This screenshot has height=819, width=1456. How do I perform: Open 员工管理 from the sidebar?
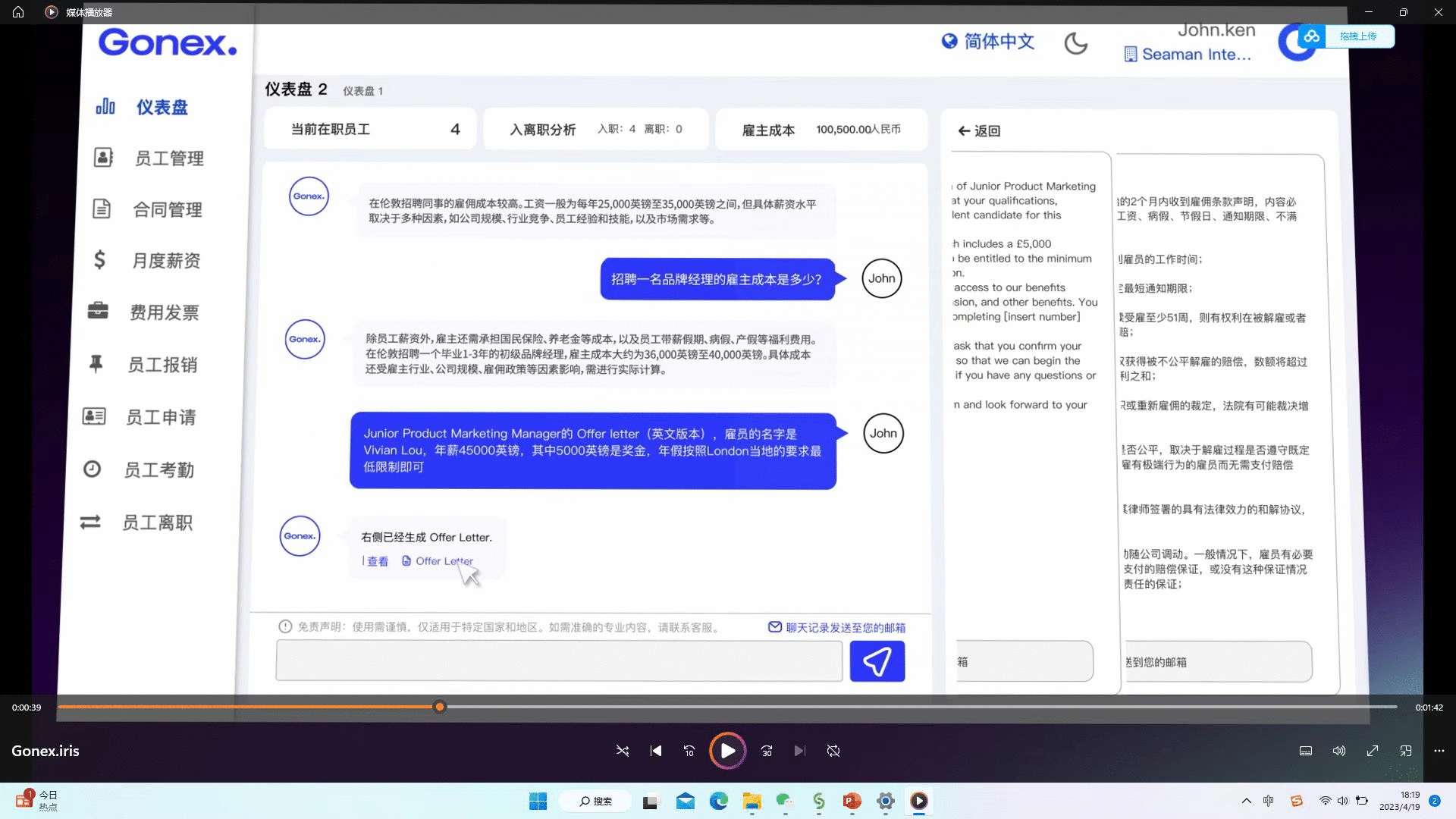tap(102, 158)
